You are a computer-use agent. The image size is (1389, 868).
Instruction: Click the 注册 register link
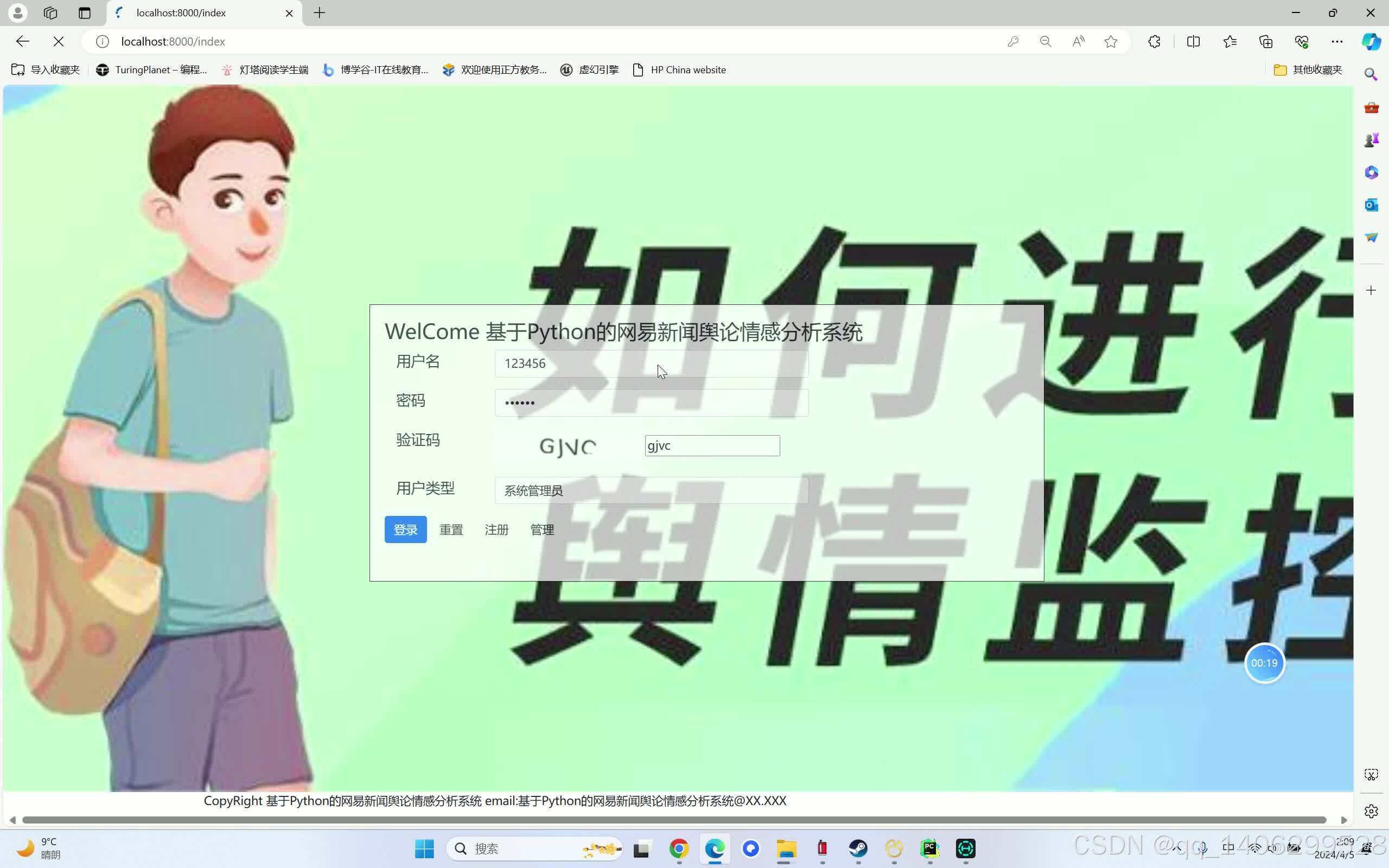(x=496, y=529)
